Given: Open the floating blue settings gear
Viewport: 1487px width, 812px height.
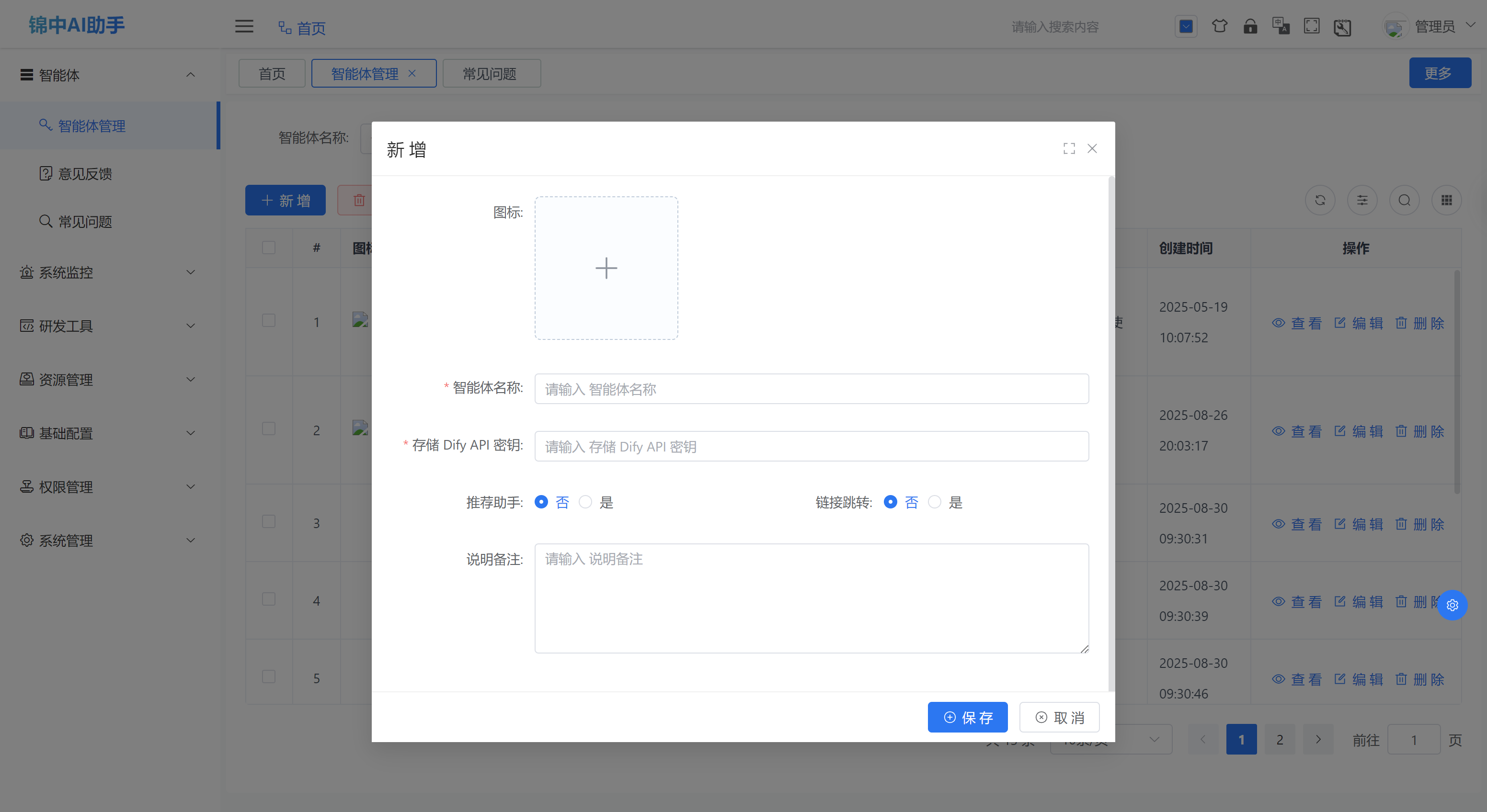Looking at the screenshot, I should (1453, 605).
